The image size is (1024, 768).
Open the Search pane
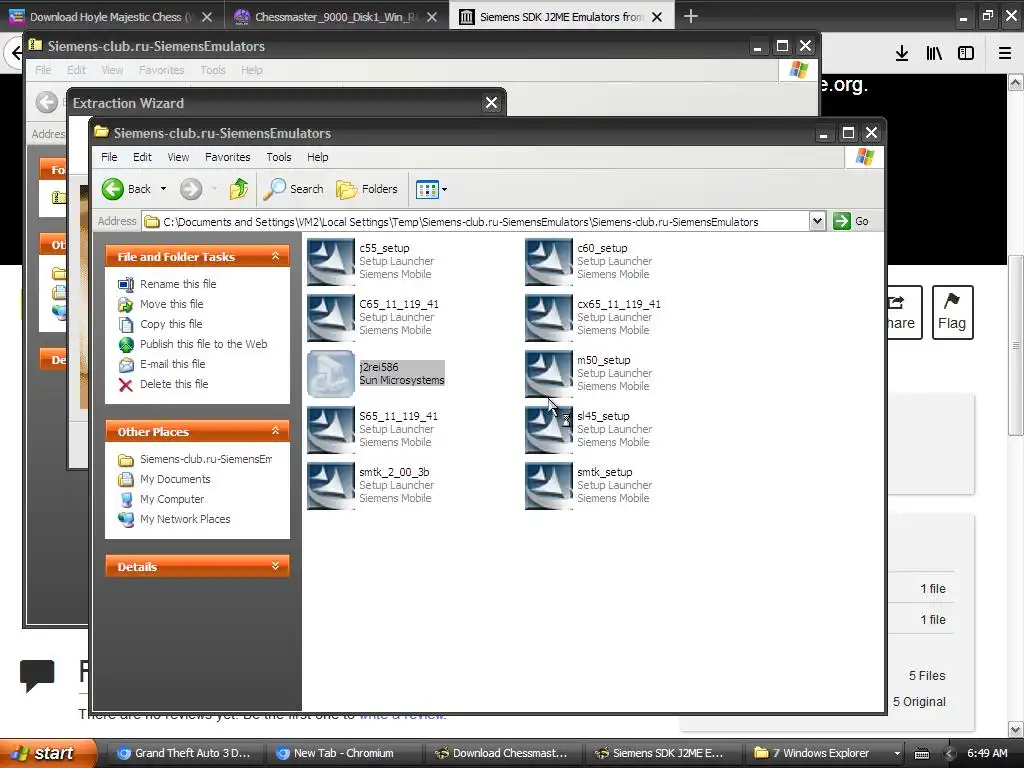coord(294,189)
